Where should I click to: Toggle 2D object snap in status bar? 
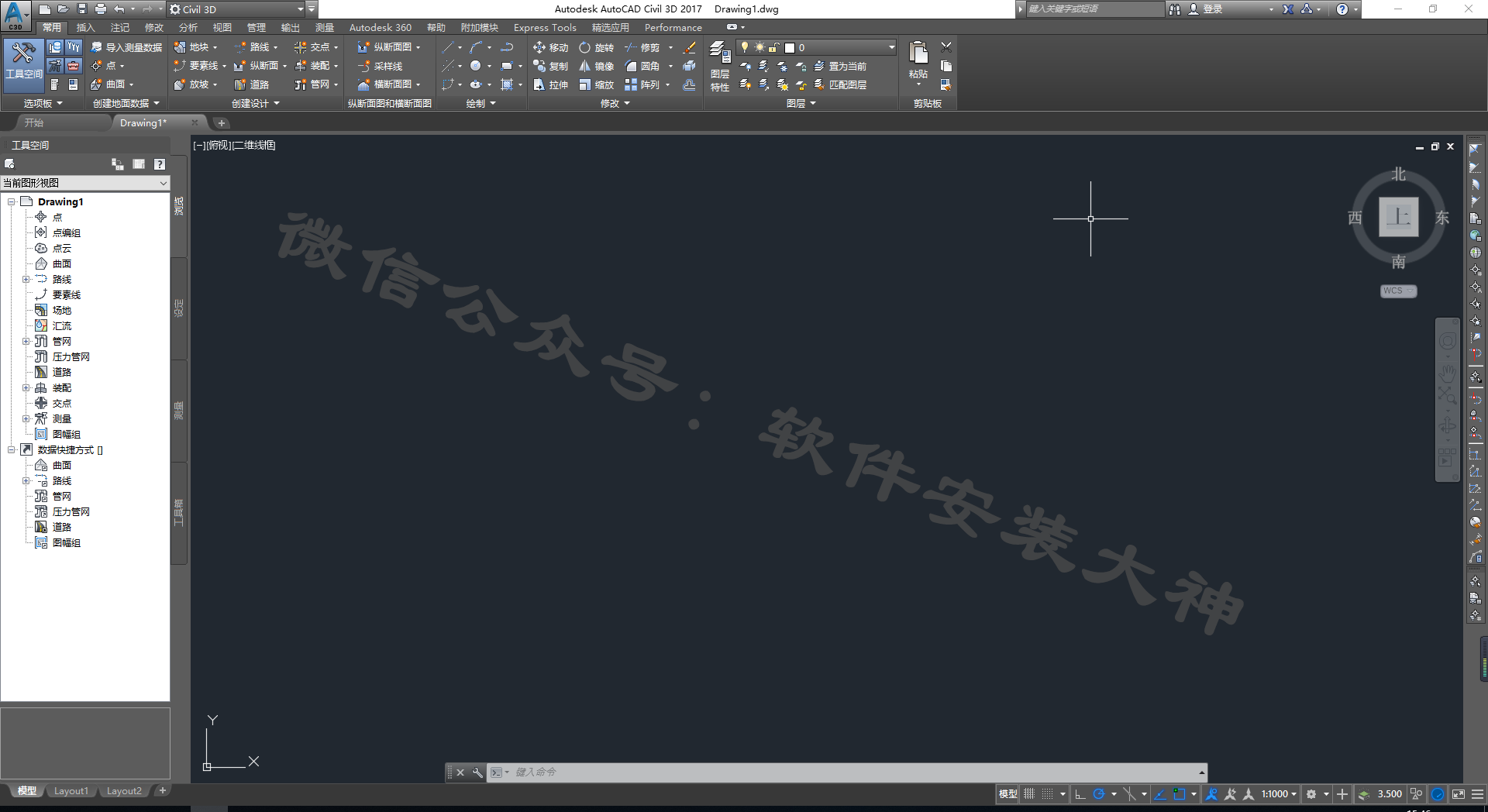pyautogui.click(x=1180, y=794)
